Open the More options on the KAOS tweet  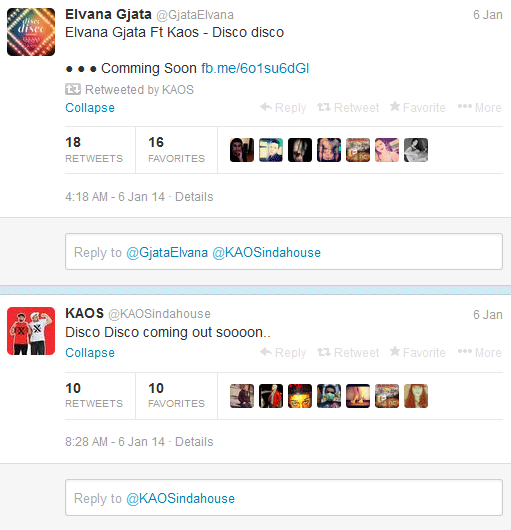[480, 353]
